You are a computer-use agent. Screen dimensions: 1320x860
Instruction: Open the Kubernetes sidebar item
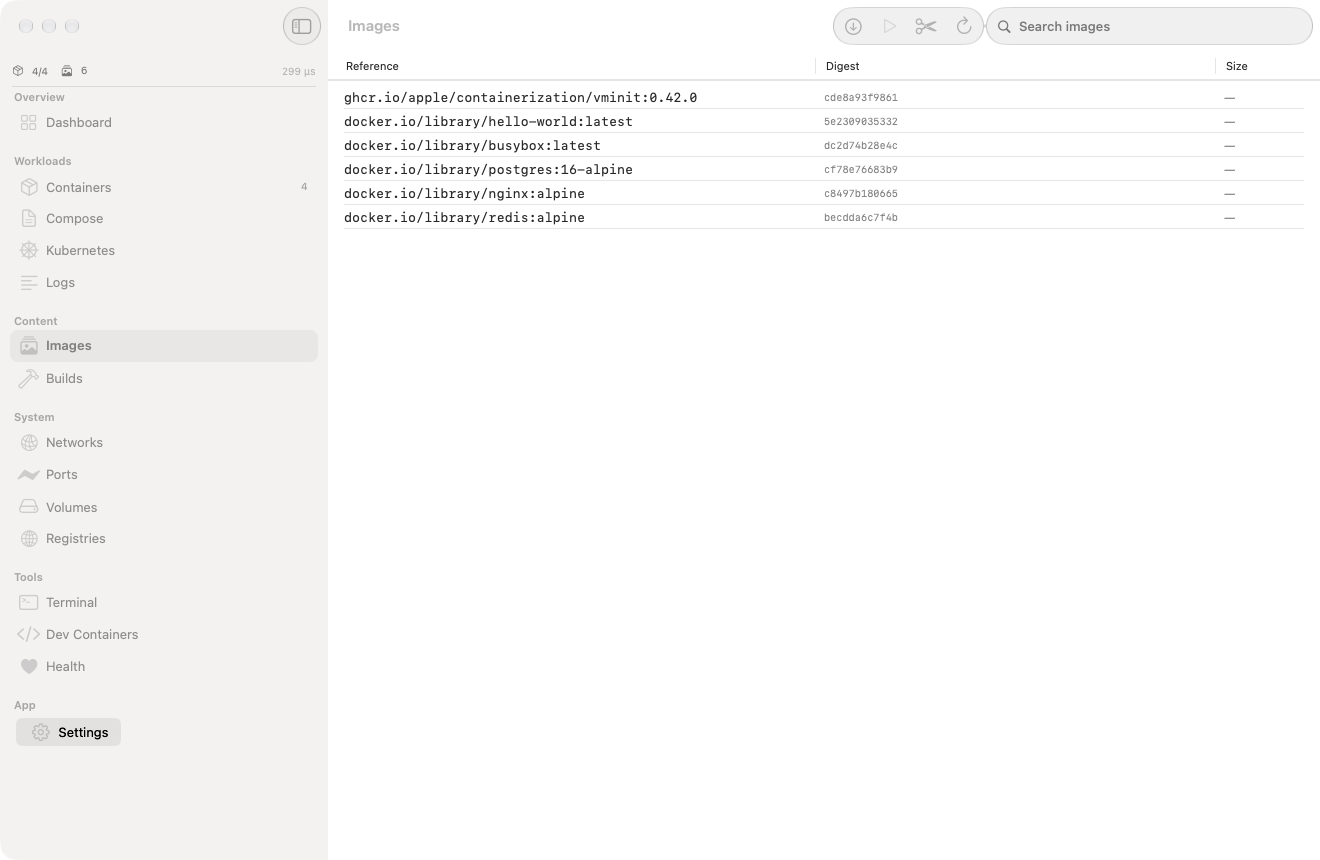point(164,250)
